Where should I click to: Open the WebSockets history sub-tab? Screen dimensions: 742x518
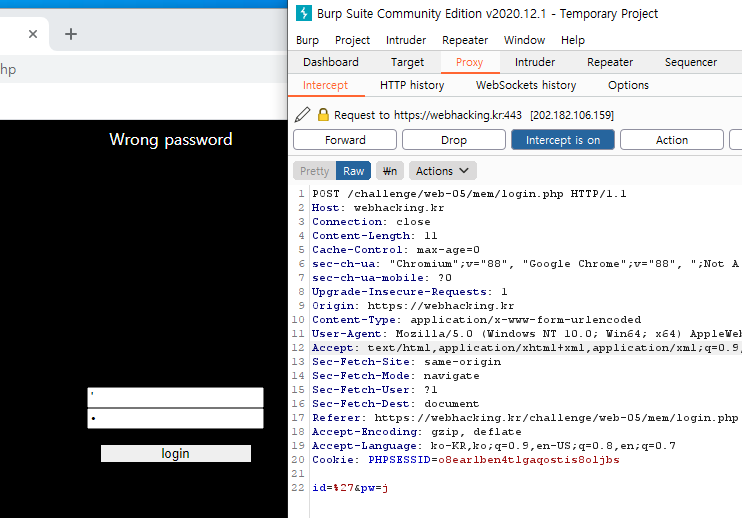click(x=526, y=85)
